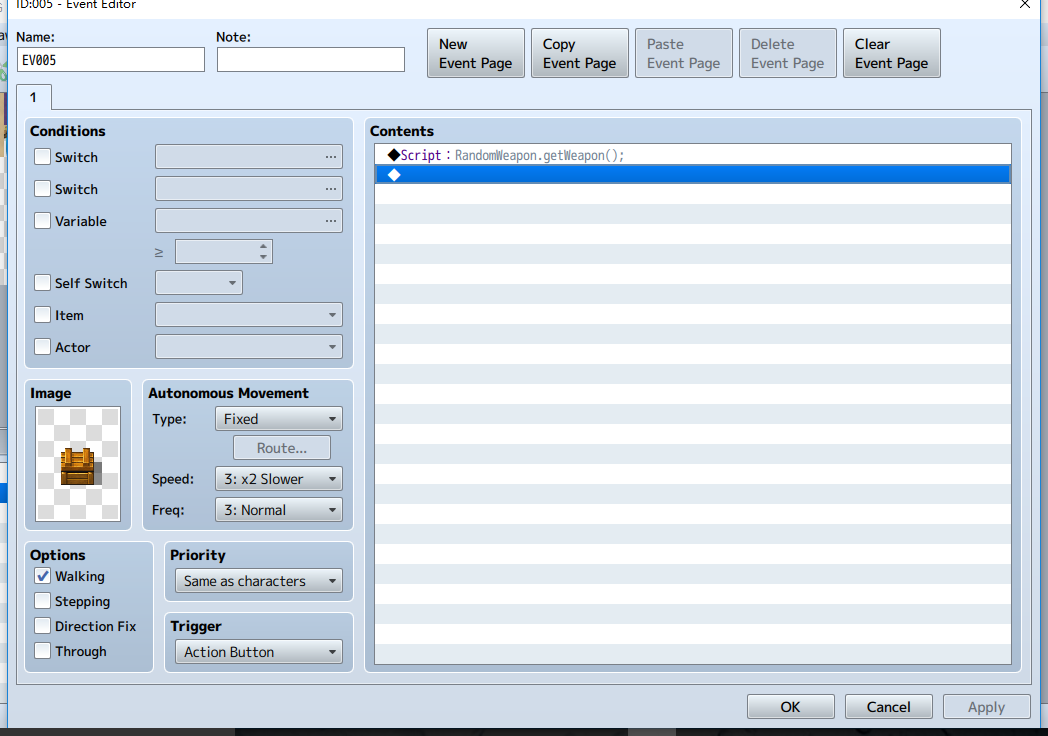Check the Direction Fix option
The width and height of the screenshot is (1048, 736).
click(42, 626)
